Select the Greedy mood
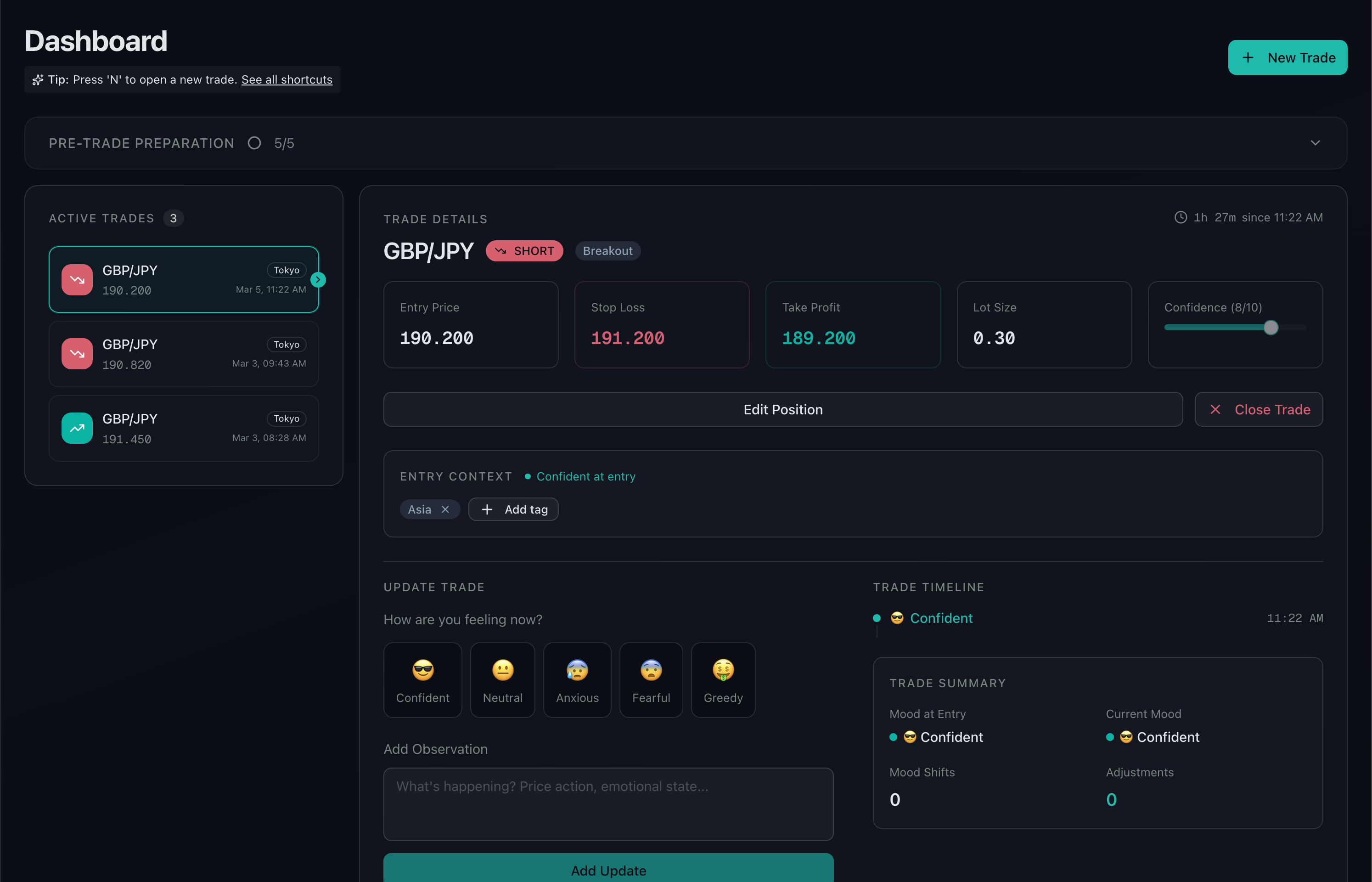This screenshot has width=1372, height=882. pos(723,680)
